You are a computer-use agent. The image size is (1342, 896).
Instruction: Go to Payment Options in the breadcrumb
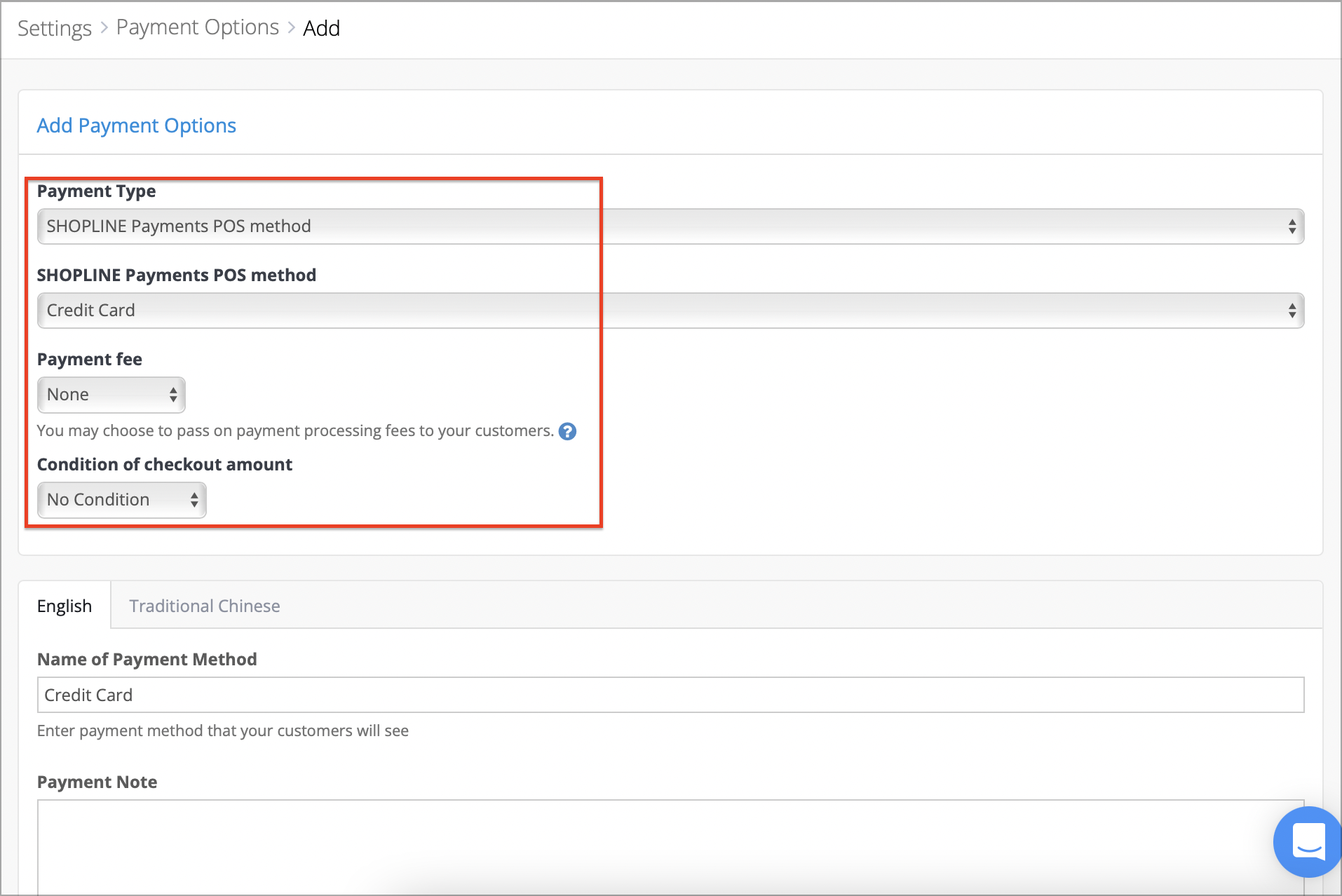coord(198,27)
